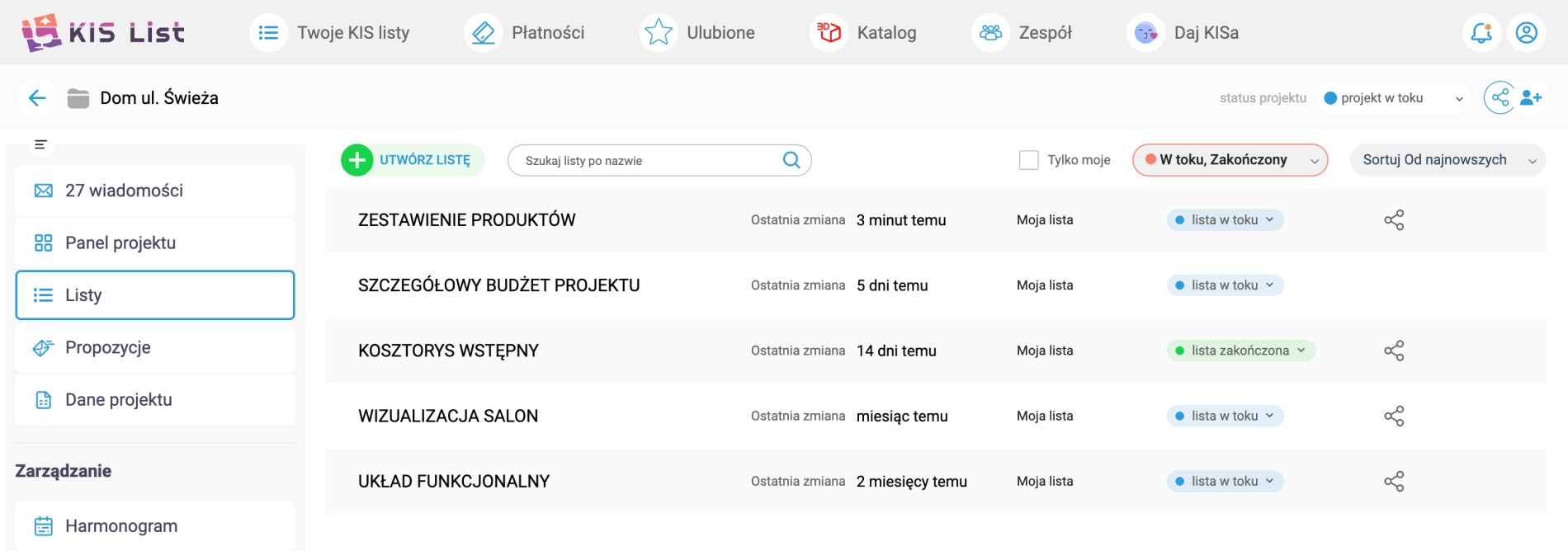
Task: Click the UTWÓRZ LISTĘ button
Action: tap(413, 160)
